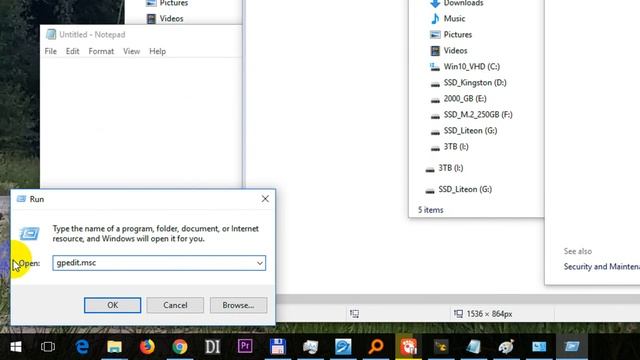640x360 pixels.
Task: Click the floppy disk icon on taskbar
Action: 278,347
